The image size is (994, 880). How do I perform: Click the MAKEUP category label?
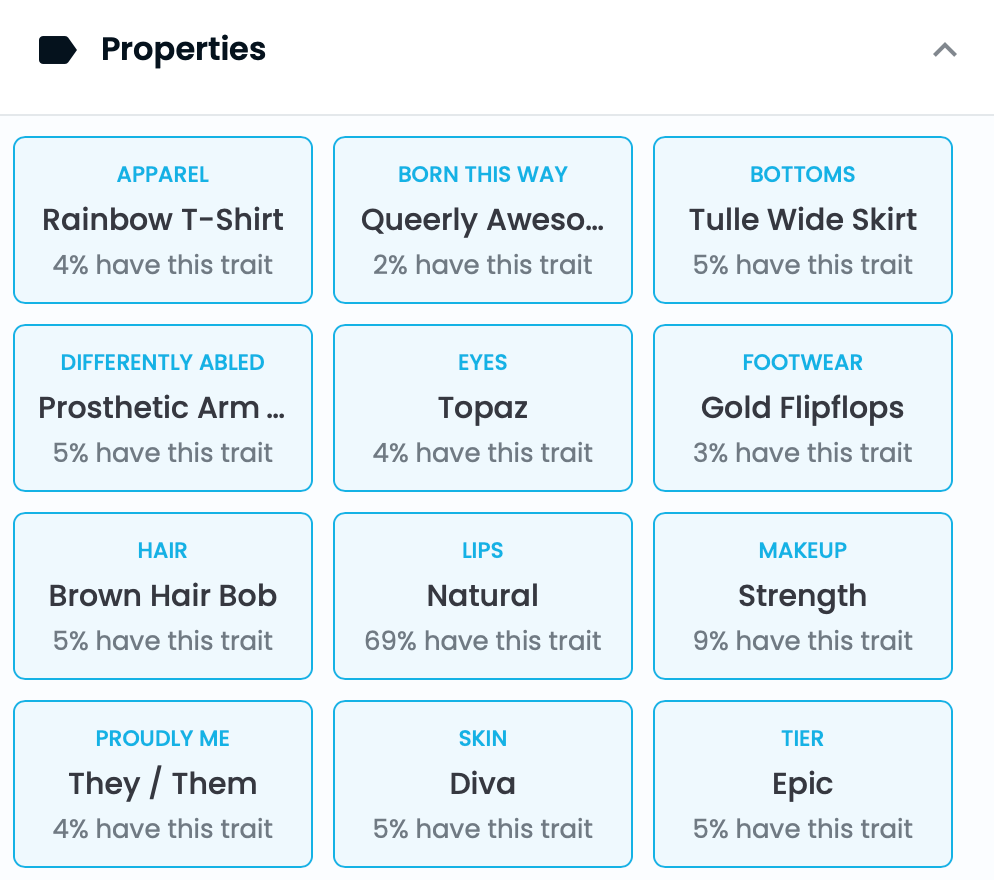[x=803, y=550]
